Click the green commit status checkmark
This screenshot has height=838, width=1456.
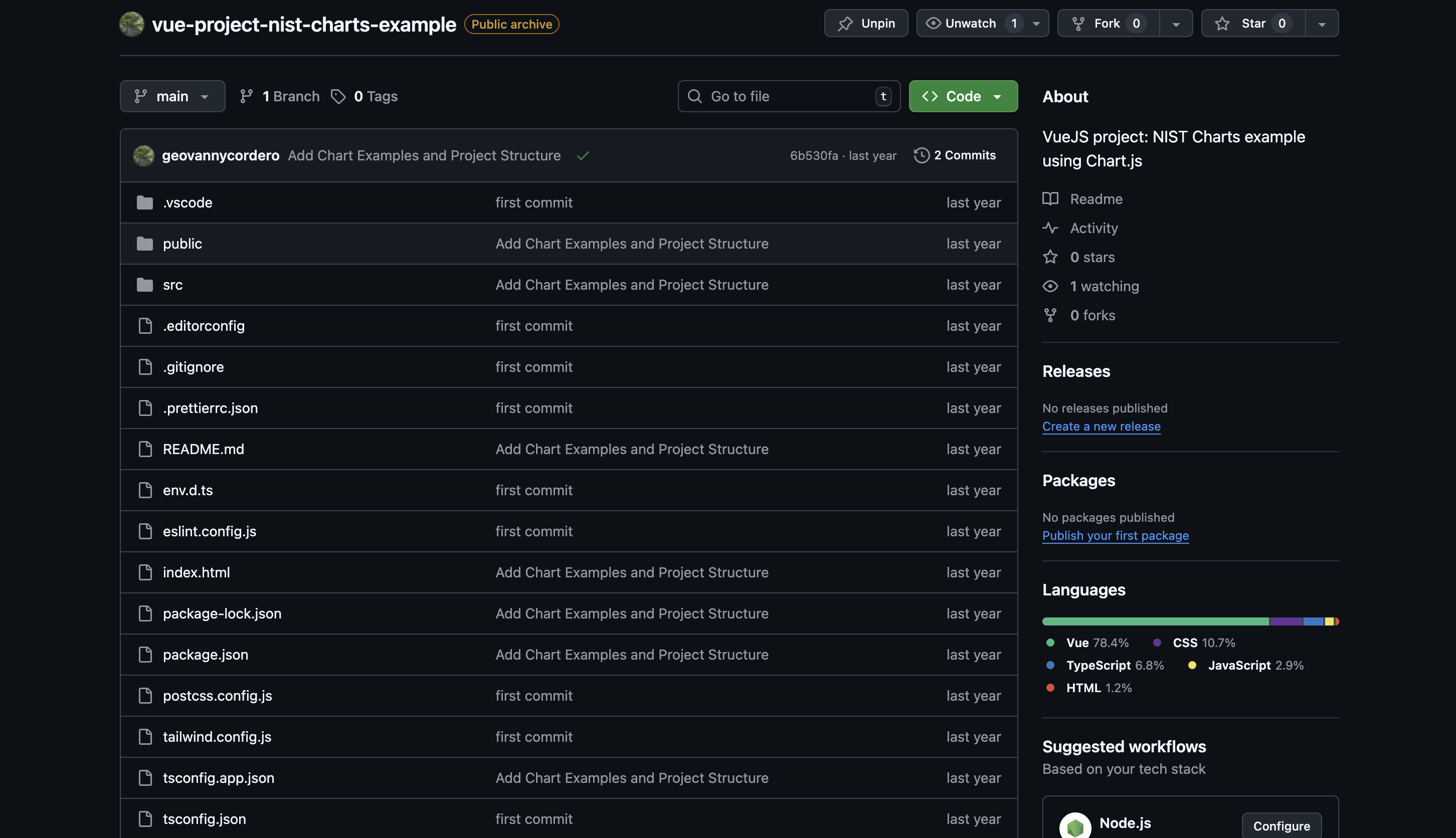point(583,156)
